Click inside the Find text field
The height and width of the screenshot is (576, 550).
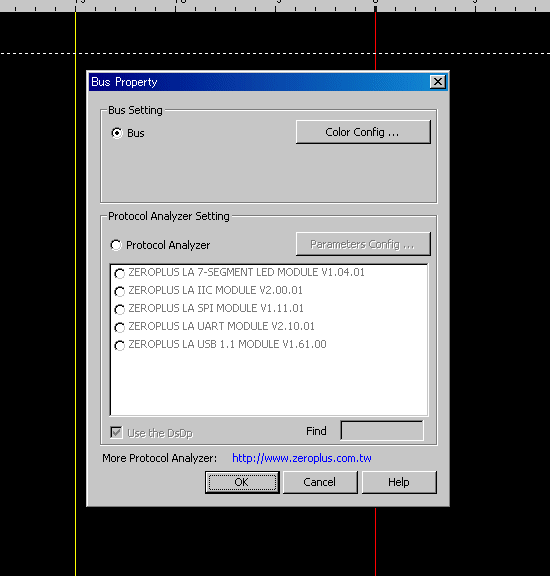(x=382, y=431)
